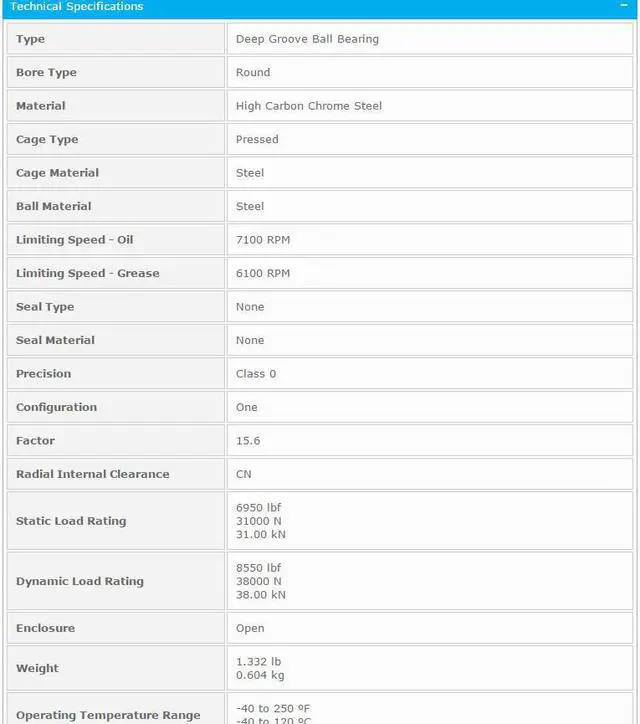This screenshot has width=640, height=724.
Task: Select the 7100 RPM oil speed value
Action: (x=263, y=240)
